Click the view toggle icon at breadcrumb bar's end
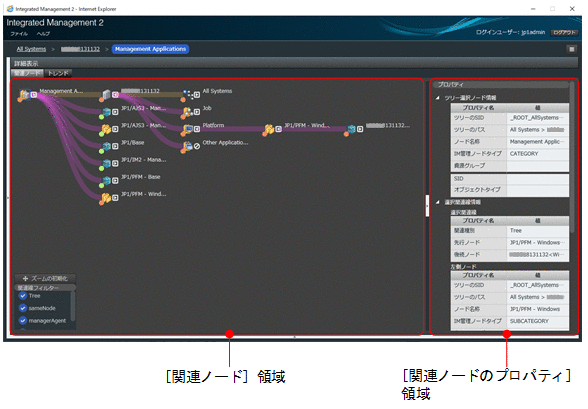 pos(572,49)
